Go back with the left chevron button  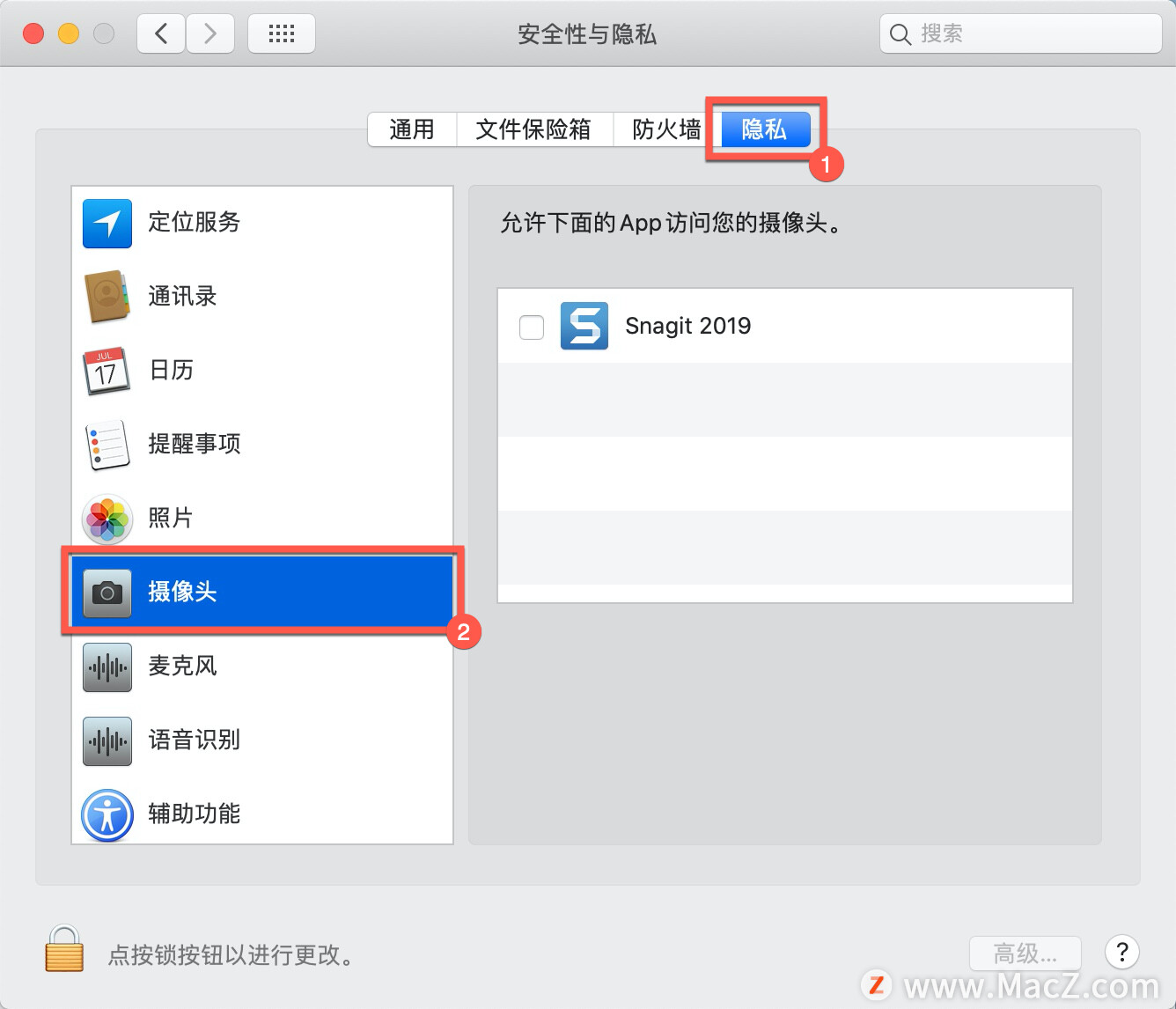tap(161, 33)
